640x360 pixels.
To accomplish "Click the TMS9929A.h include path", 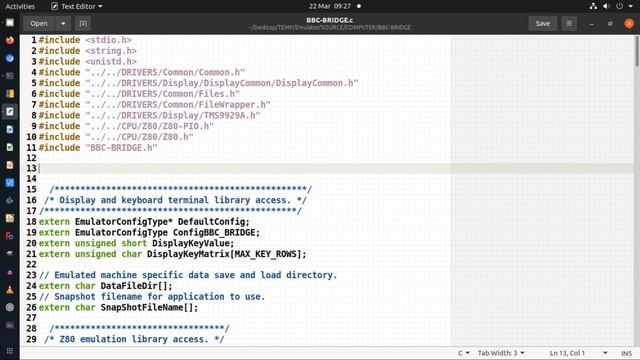I will click(x=173, y=115).
